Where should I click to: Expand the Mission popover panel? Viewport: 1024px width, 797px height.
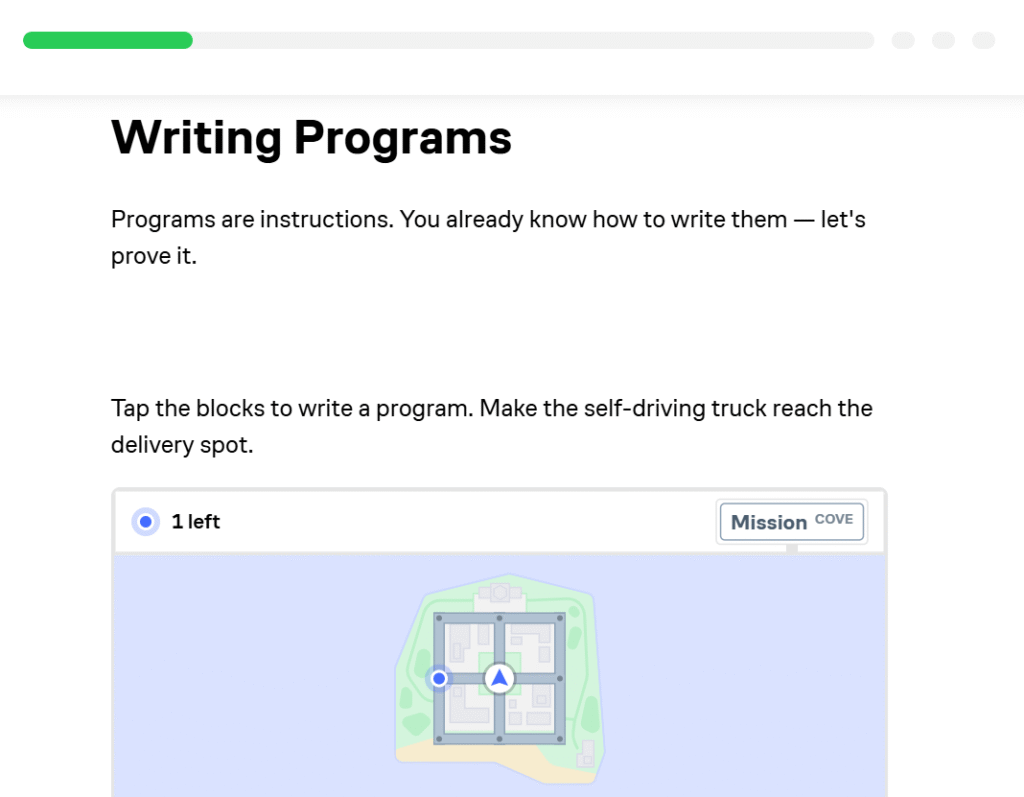pyautogui.click(x=791, y=521)
